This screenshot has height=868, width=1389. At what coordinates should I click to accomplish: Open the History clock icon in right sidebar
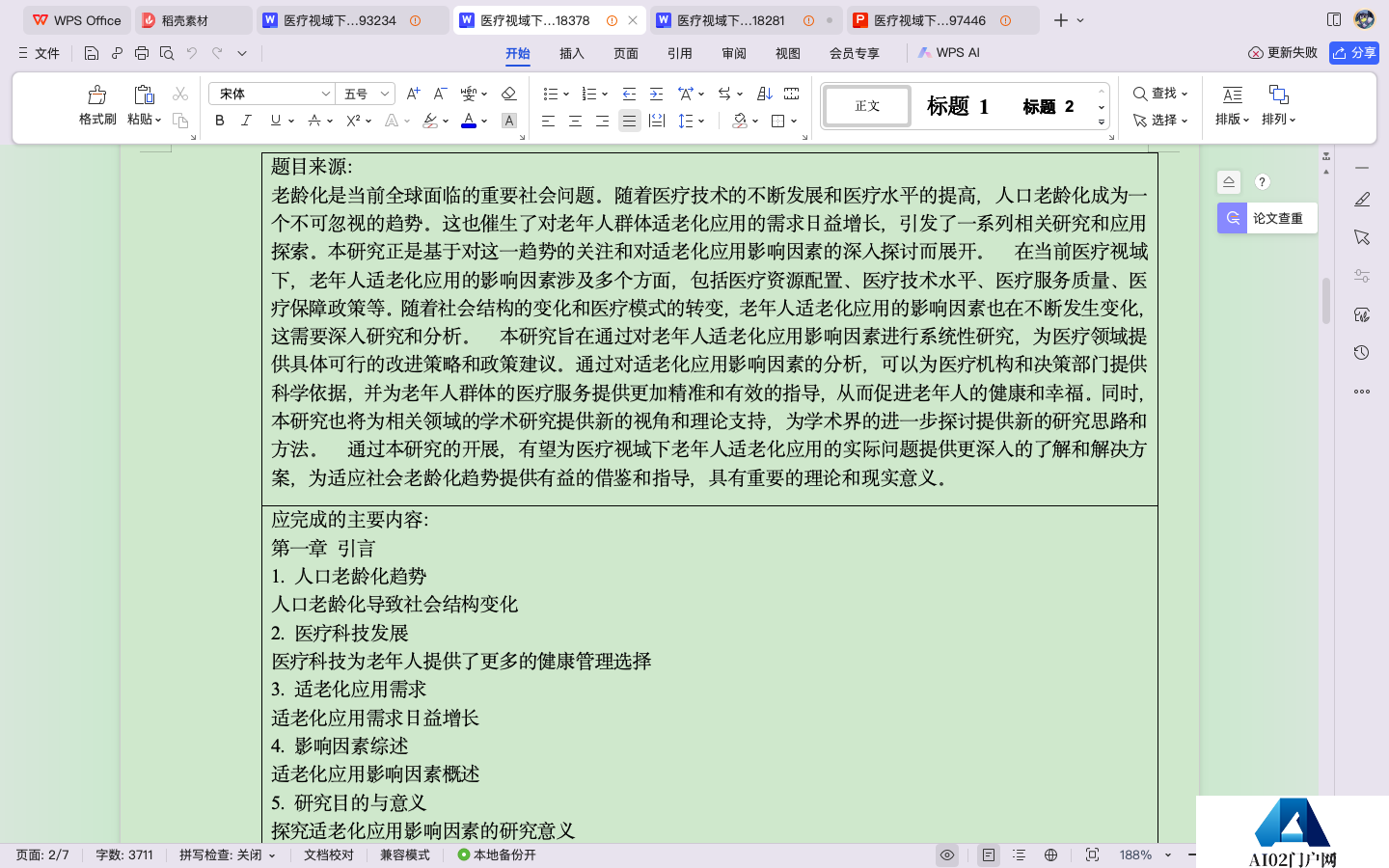tap(1362, 353)
